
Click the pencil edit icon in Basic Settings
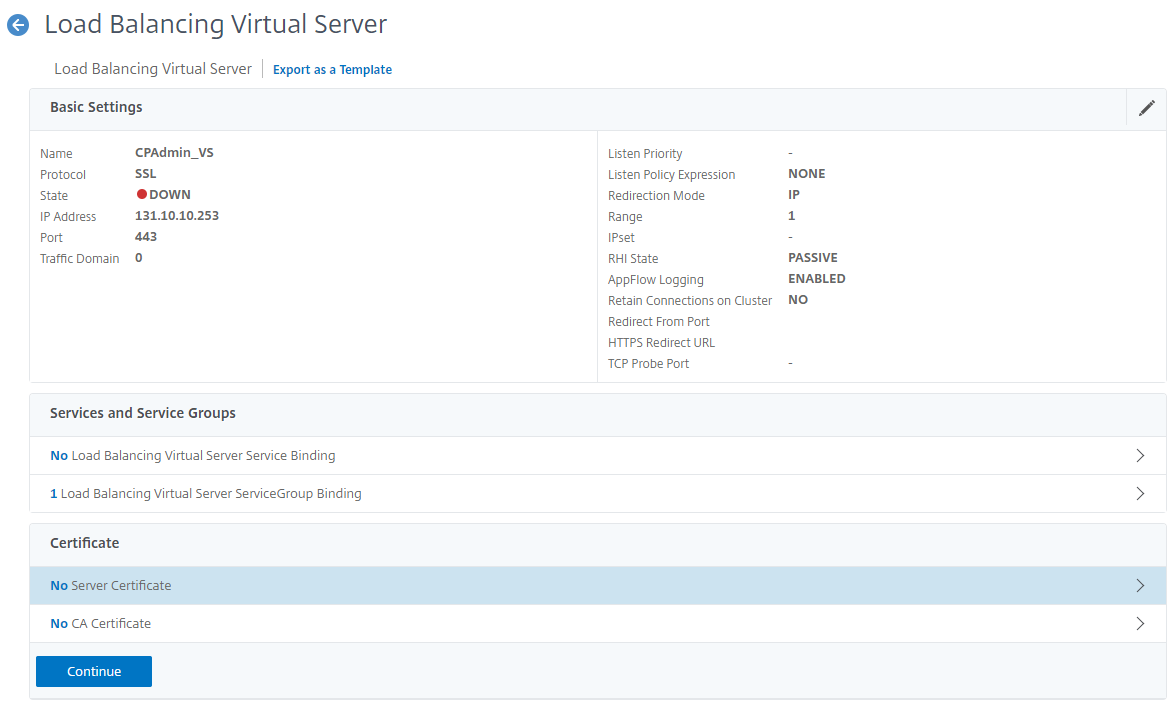[1146, 108]
